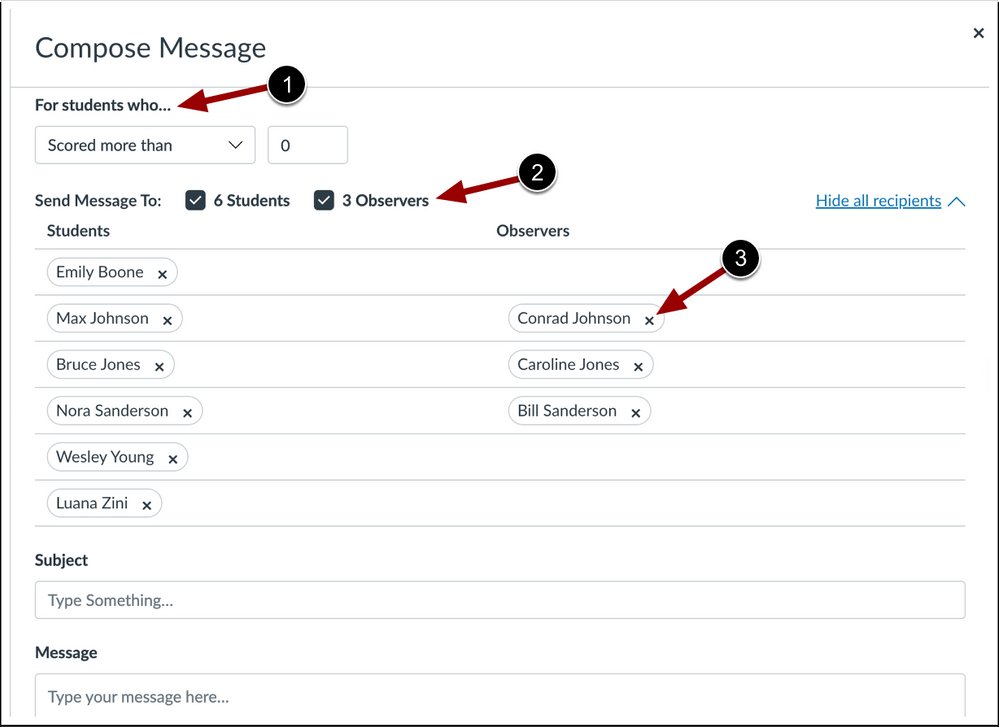Uncheck the 3 Observers checkbox
Viewport: 999px width, 727px height.
324,200
